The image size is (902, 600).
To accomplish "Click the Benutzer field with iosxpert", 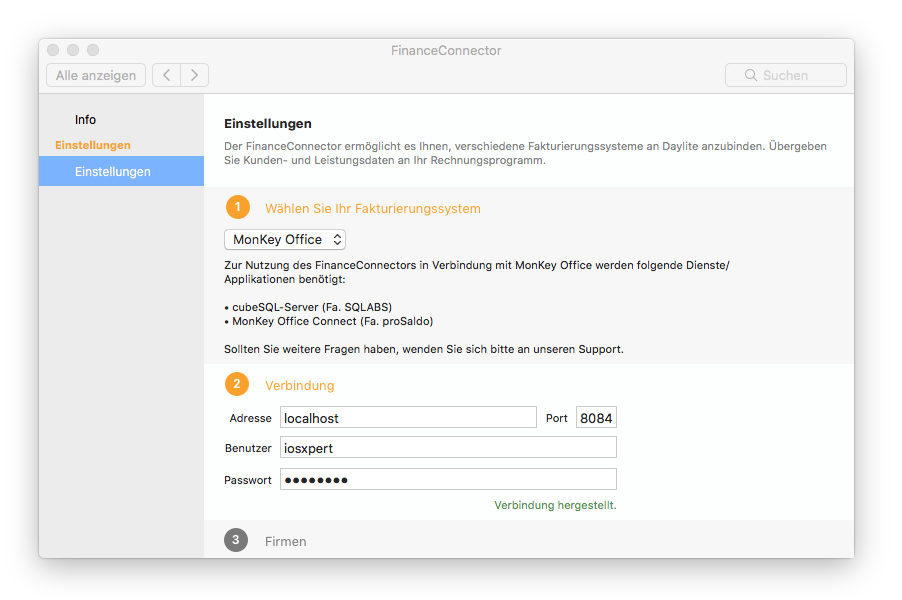I will tap(448, 448).
